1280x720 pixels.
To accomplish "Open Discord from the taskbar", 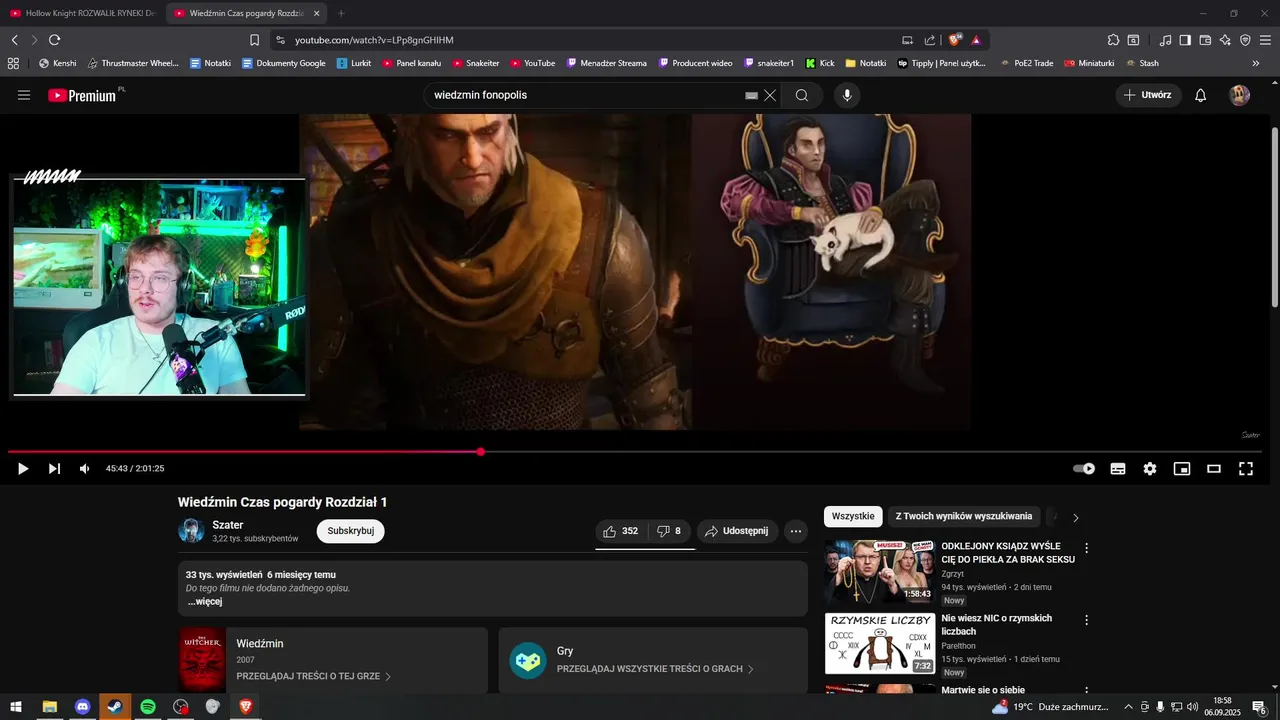I will (82, 707).
